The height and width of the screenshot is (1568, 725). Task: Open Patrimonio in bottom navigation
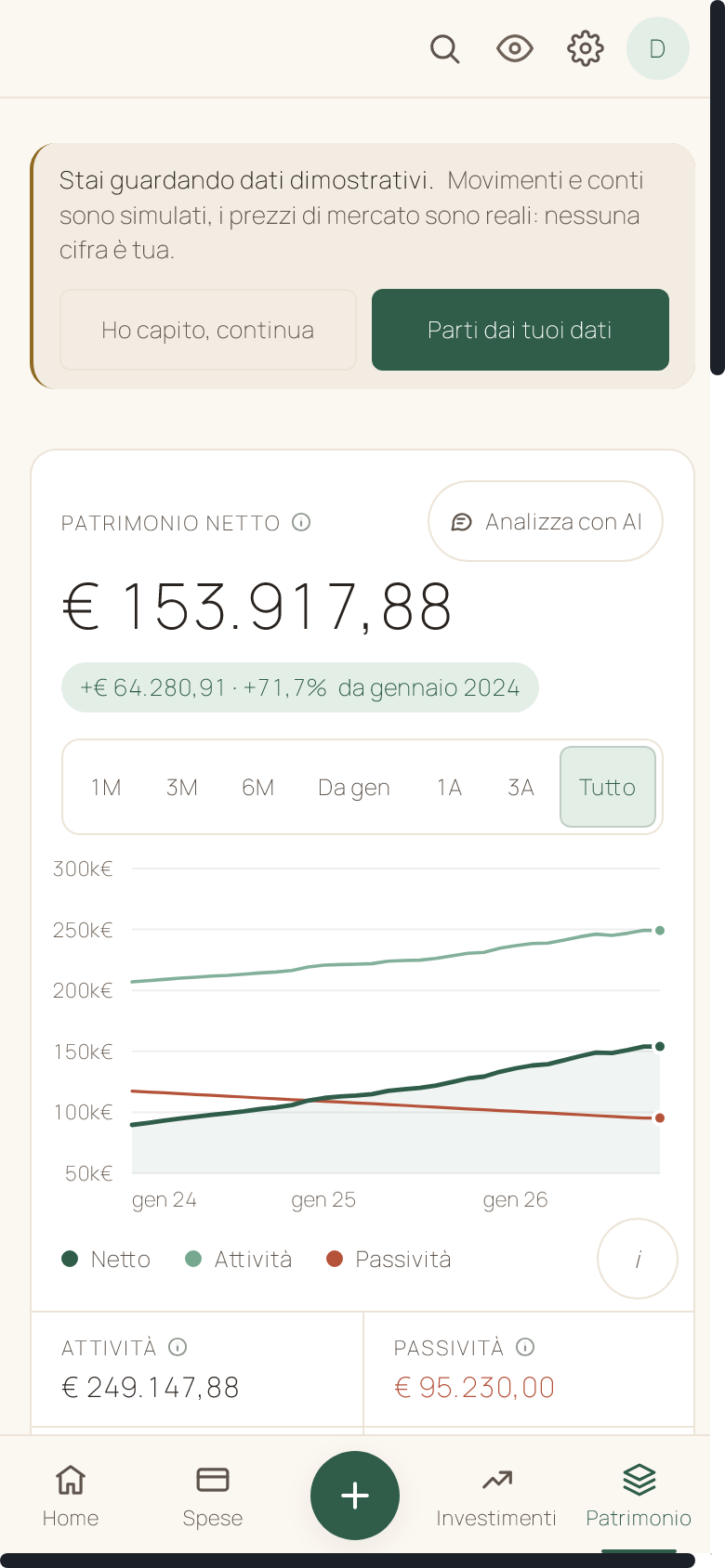(x=639, y=1496)
